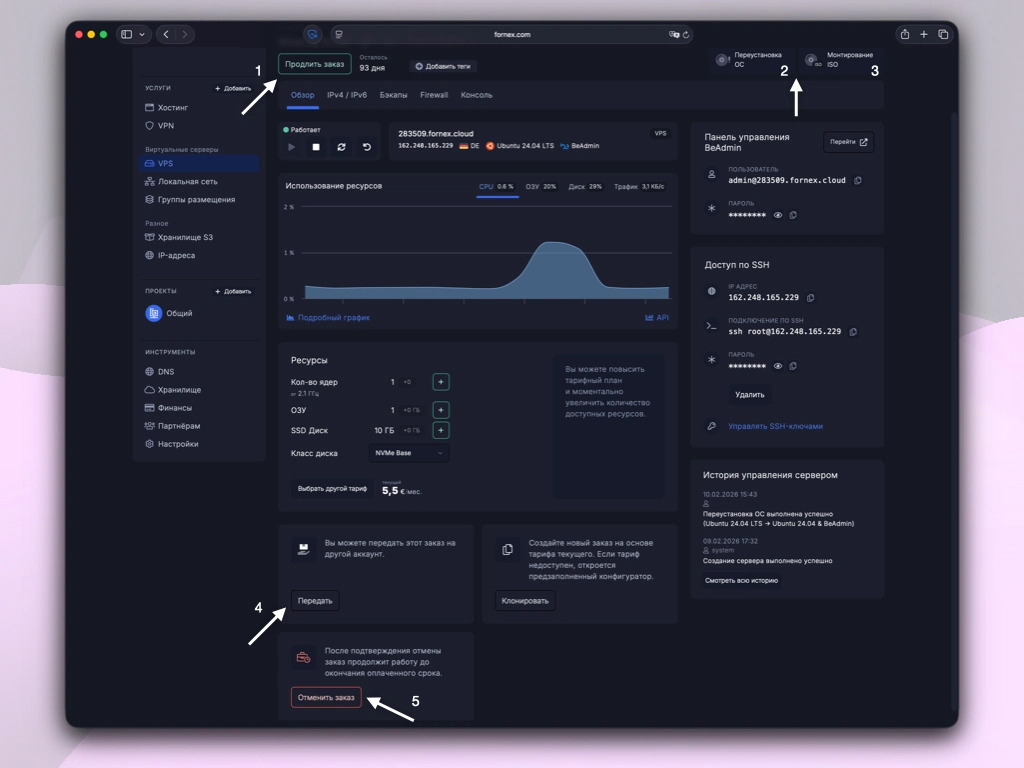Copy the BeAdmin panel password
Viewport: 1024px width, 768px height.
click(x=793, y=216)
